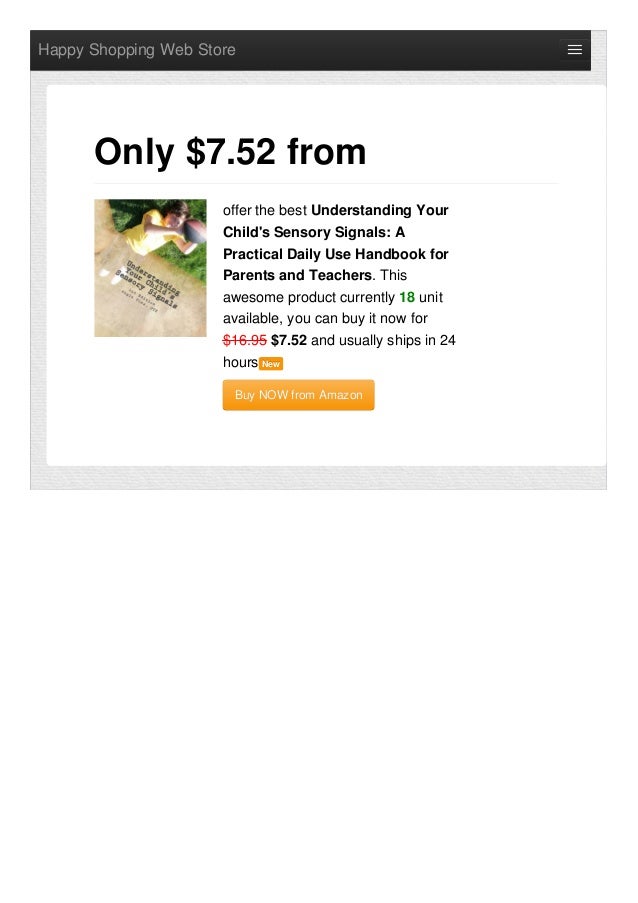Open the hamburger navigation menu
Viewport: 638px width, 903px height.
(574, 50)
